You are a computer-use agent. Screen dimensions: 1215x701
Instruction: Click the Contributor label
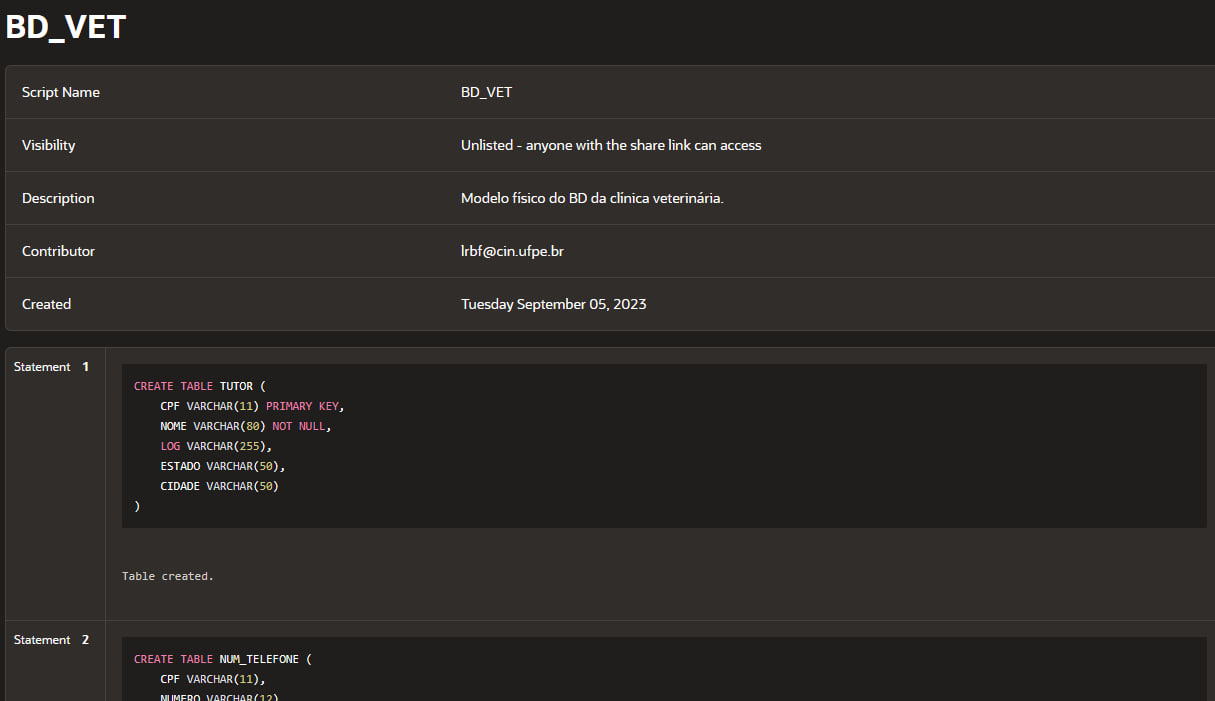coord(58,251)
